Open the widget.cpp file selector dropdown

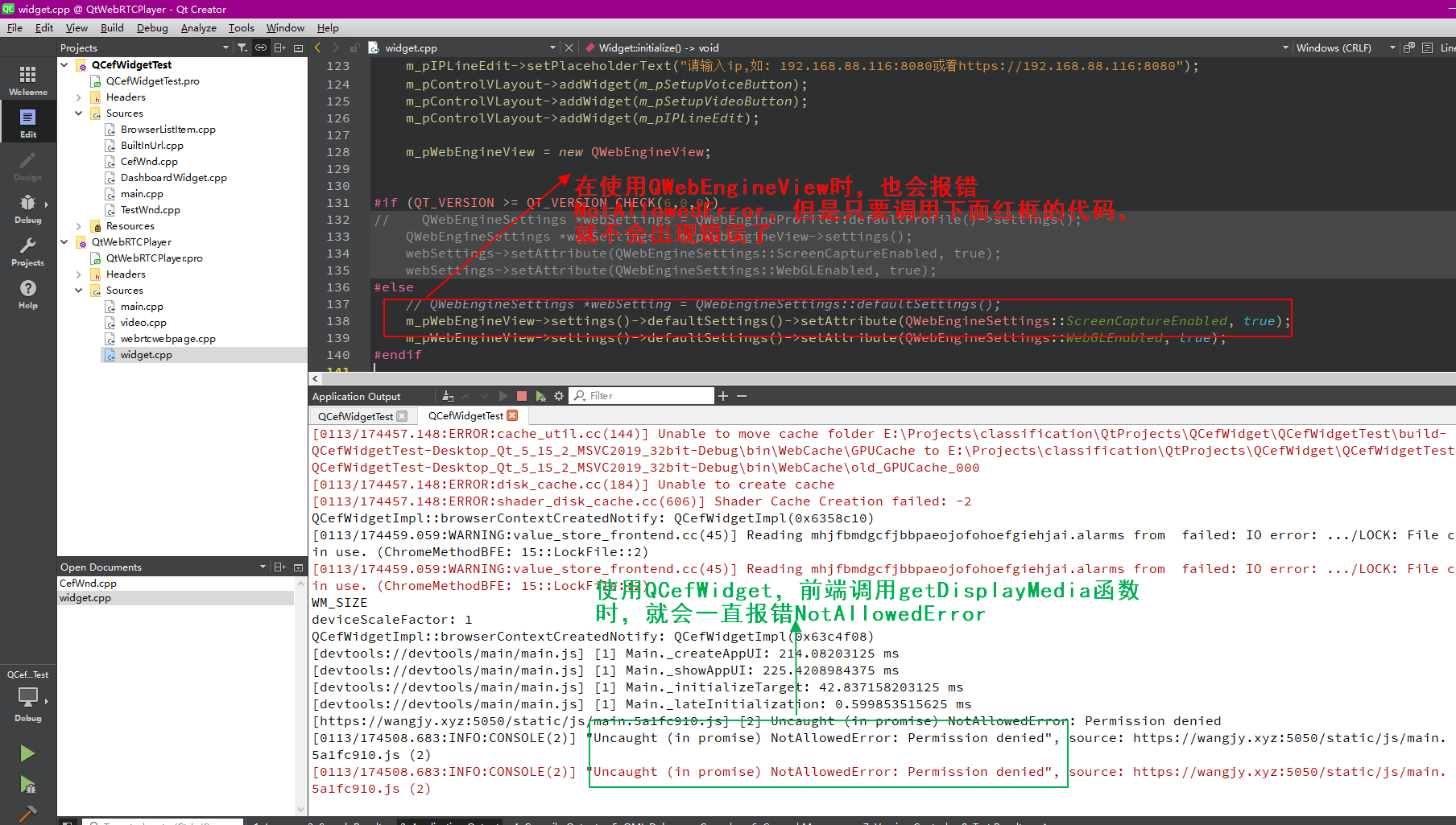pos(552,47)
